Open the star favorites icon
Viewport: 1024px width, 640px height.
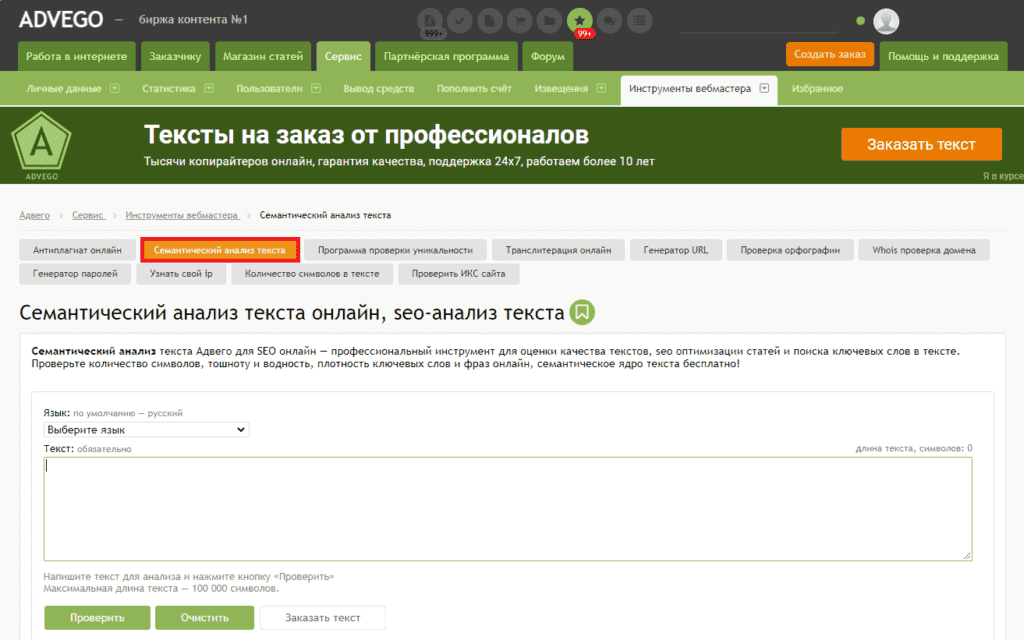click(579, 20)
